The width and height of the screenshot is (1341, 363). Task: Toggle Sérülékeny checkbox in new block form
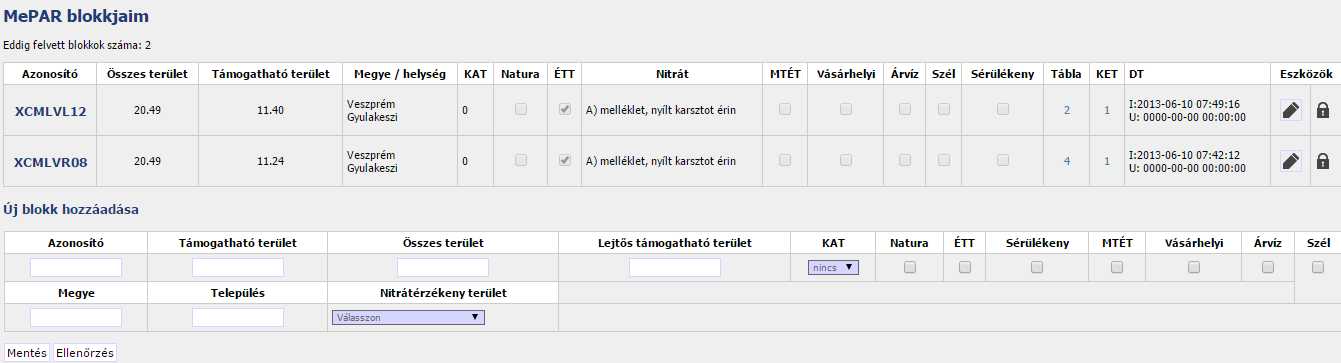[1037, 267]
